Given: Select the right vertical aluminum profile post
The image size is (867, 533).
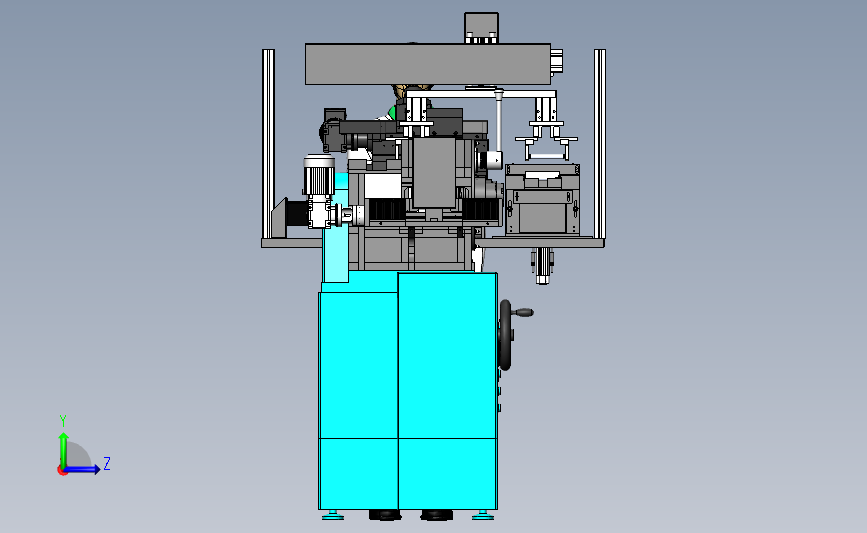Looking at the screenshot, I should [600, 144].
